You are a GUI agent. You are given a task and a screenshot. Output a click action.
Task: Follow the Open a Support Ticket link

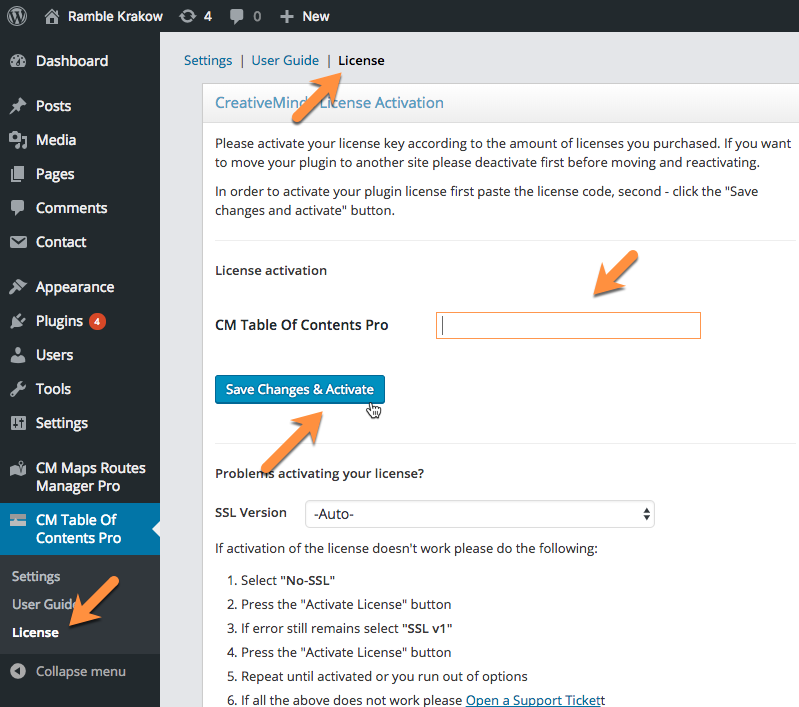coord(534,700)
